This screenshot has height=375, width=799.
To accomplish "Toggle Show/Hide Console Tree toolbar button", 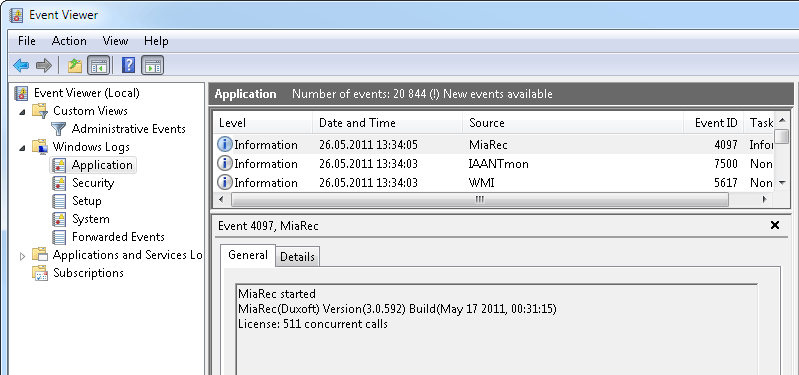I will click(x=98, y=65).
